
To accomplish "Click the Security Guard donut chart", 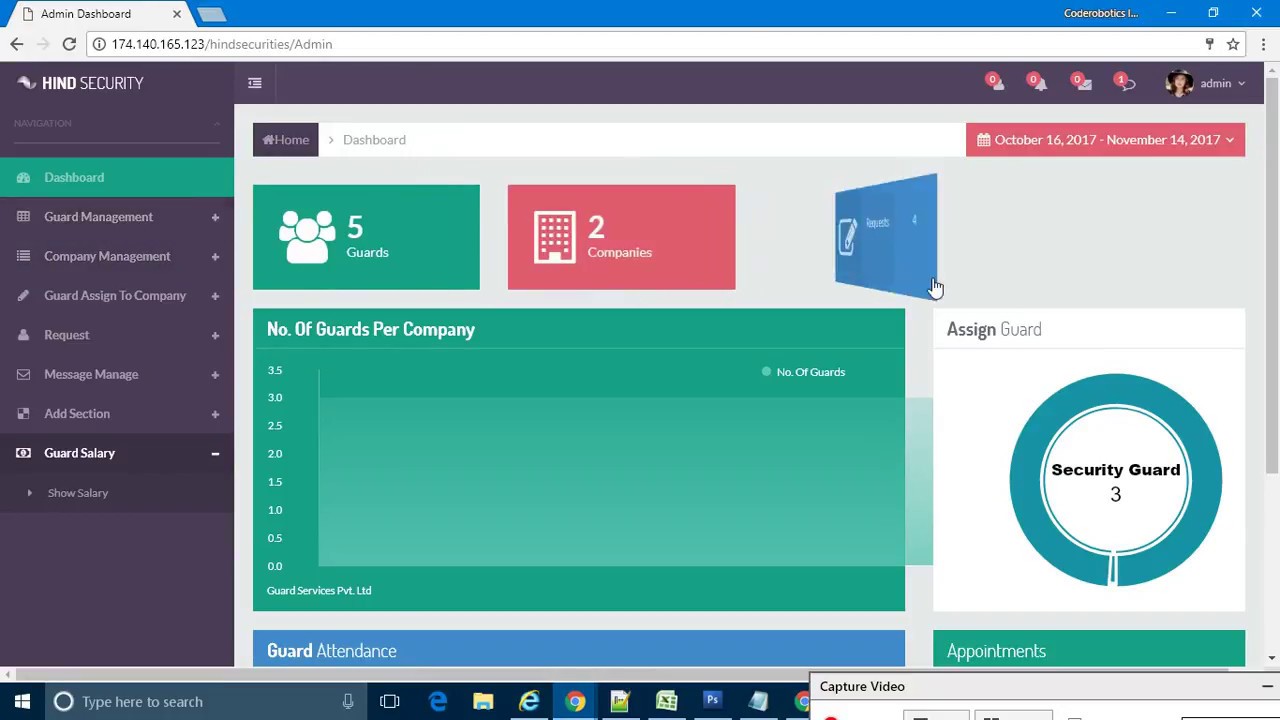I will coord(1116,480).
